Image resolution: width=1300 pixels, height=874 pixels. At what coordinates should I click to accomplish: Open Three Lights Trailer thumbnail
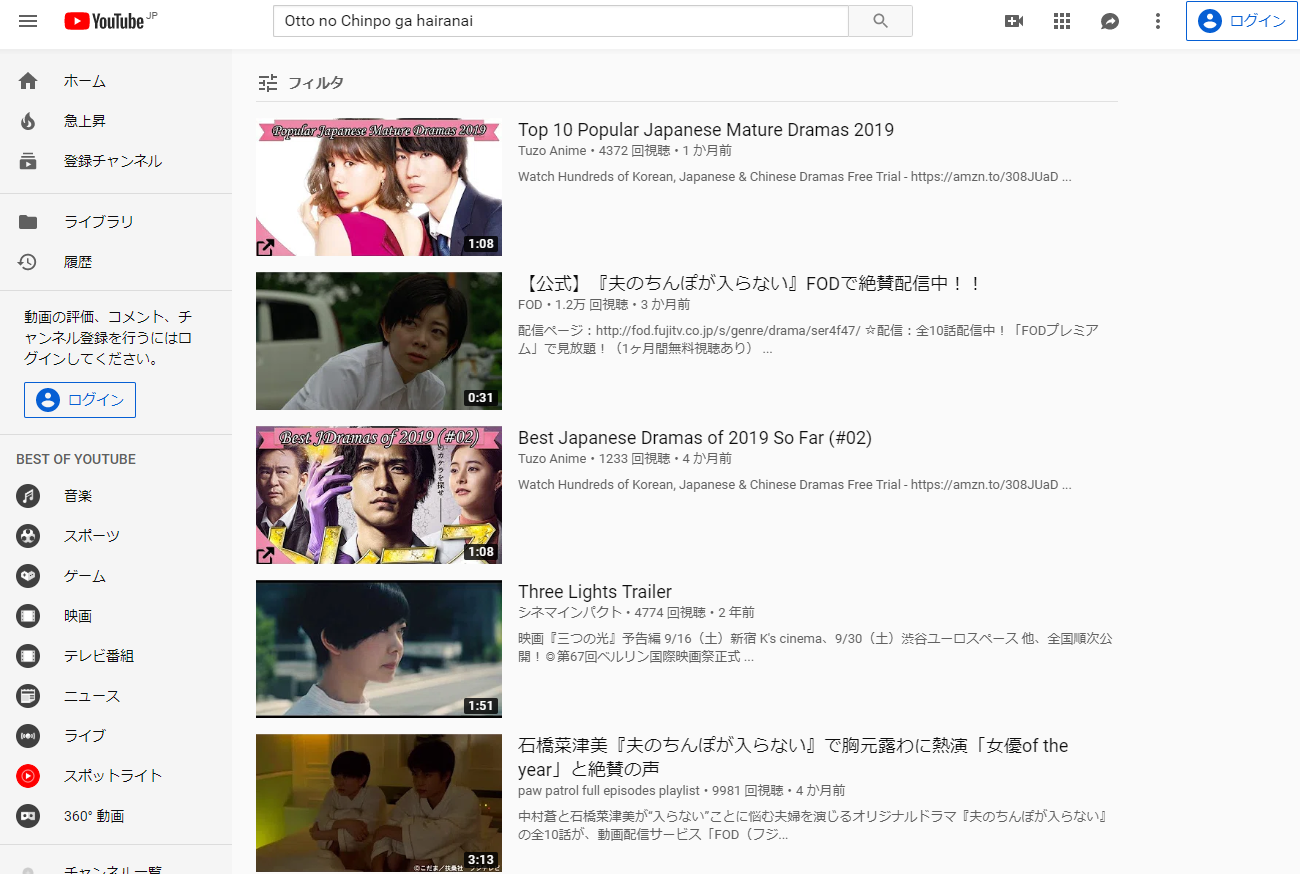click(x=379, y=649)
